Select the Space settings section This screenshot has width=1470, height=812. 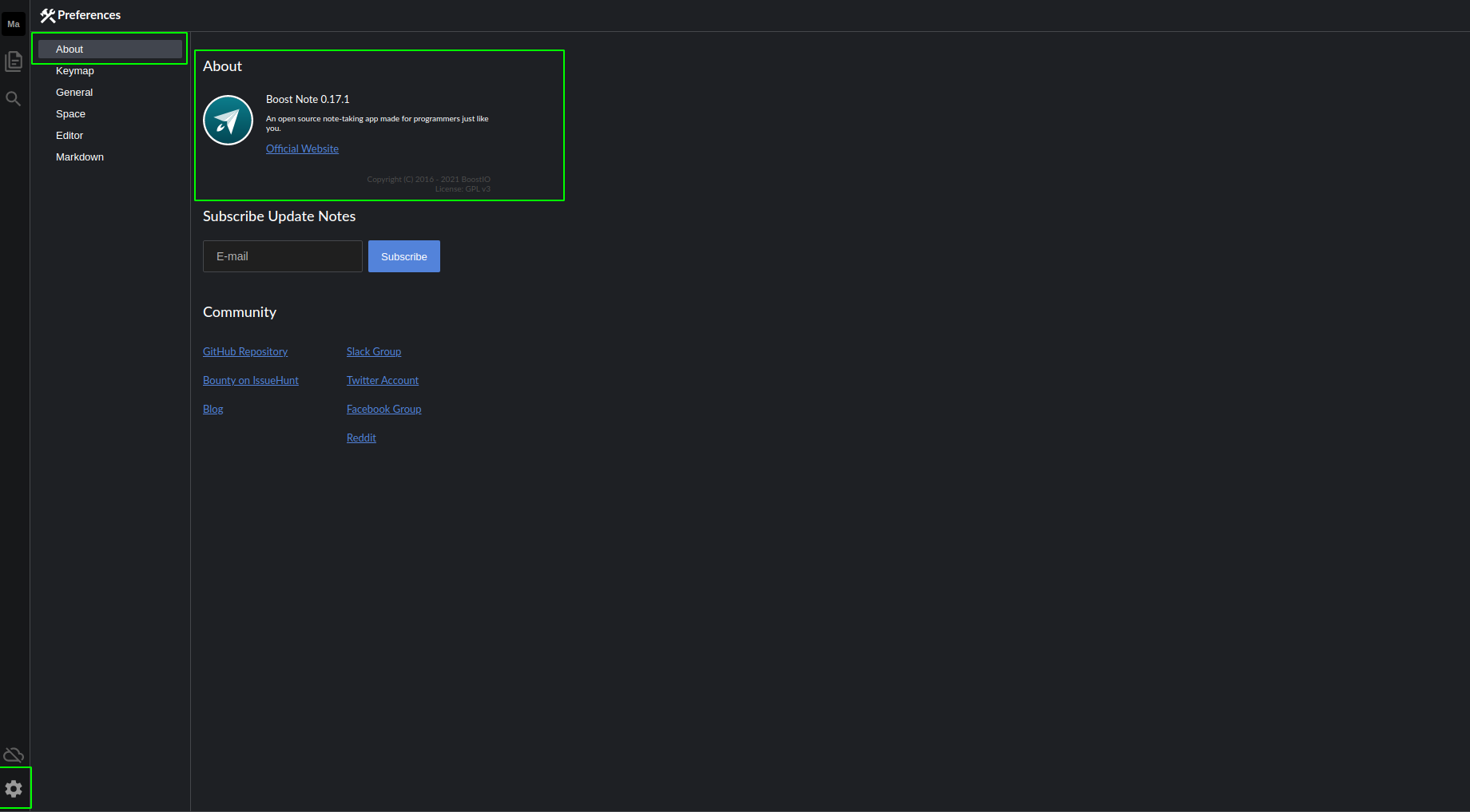point(70,113)
